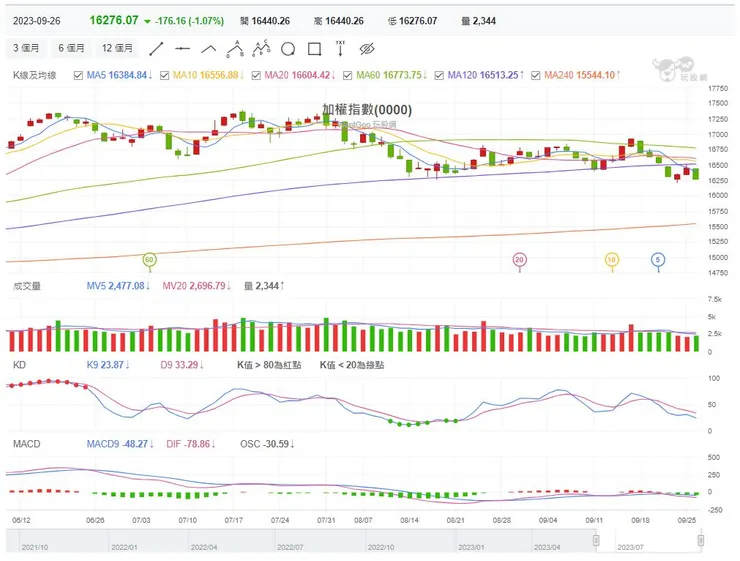Hide drawings with the eye-slash icon
The width and height of the screenshot is (740, 561).
tap(366, 48)
